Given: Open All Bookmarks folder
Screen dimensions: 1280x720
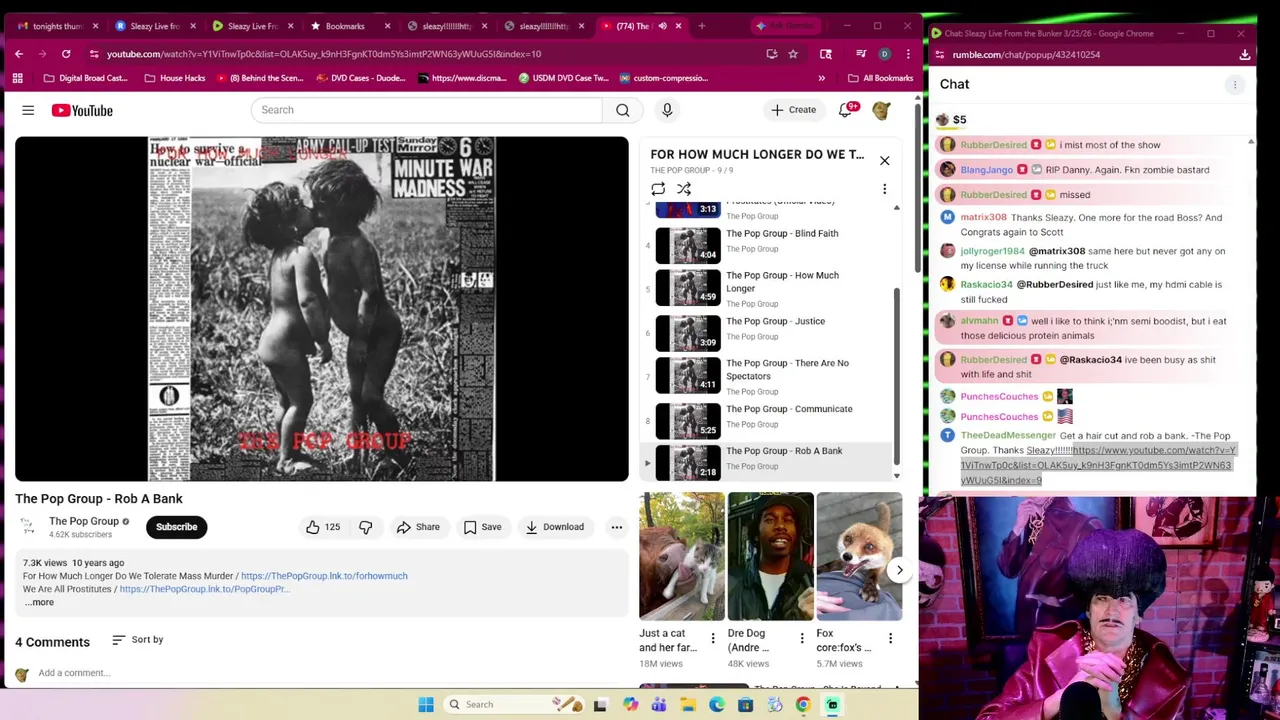Looking at the screenshot, I should [880, 78].
